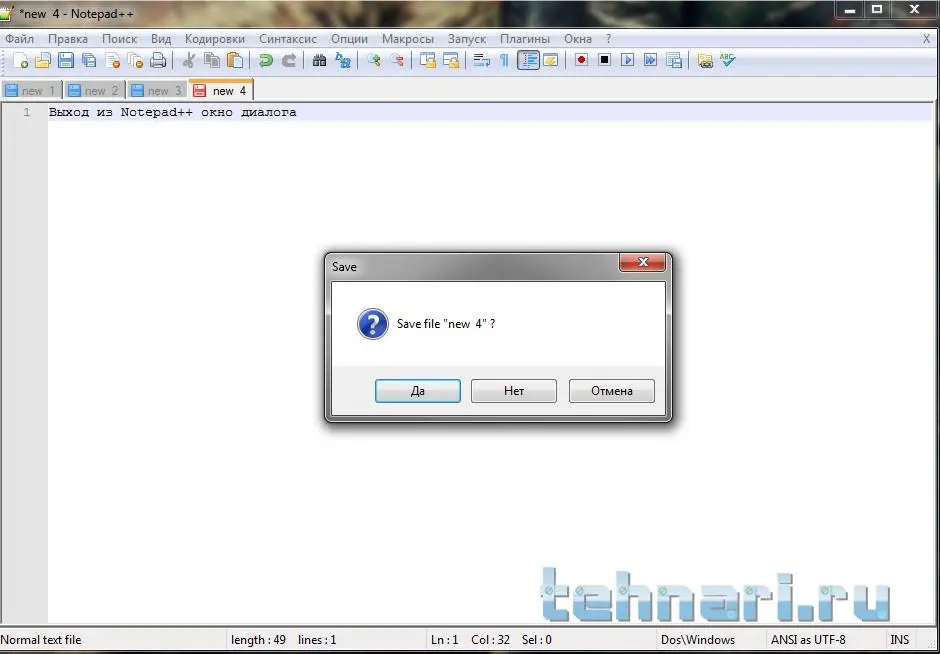Open Find with binoculars icon

tap(320, 60)
